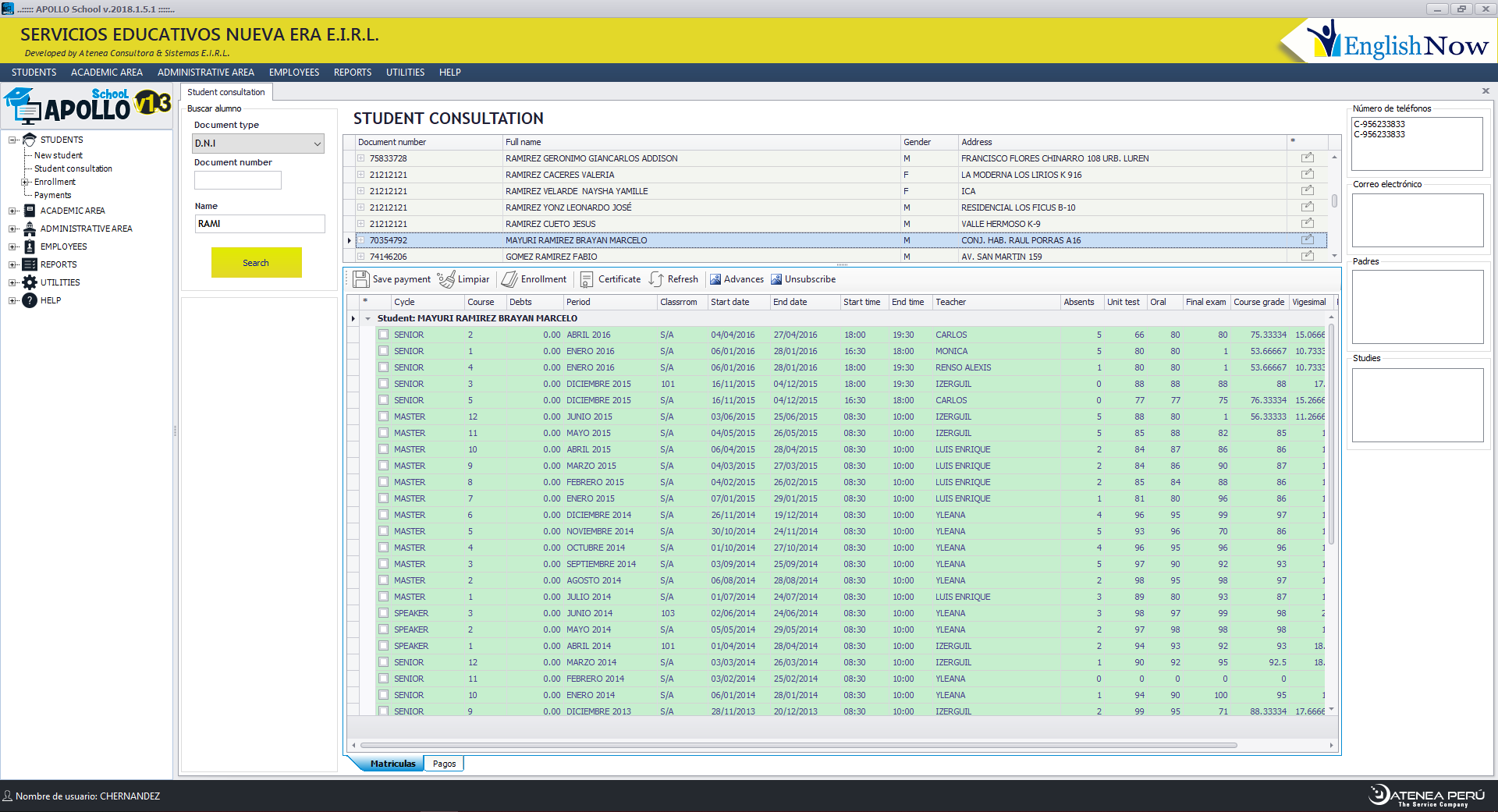
Task: Click the Correo electrónico text box
Action: click(x=1418, y=220)
